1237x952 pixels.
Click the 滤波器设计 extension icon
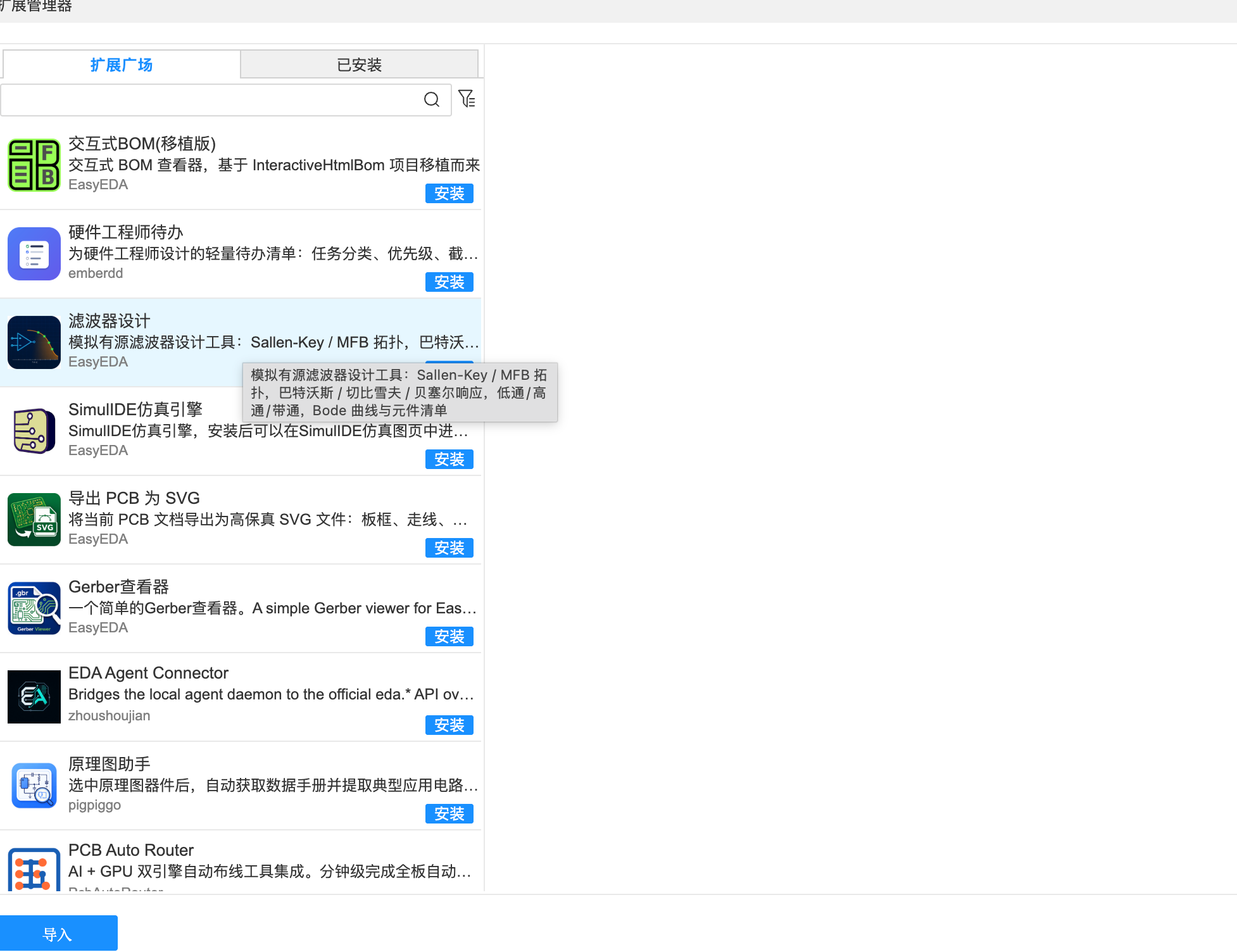[x=34, y=342]
